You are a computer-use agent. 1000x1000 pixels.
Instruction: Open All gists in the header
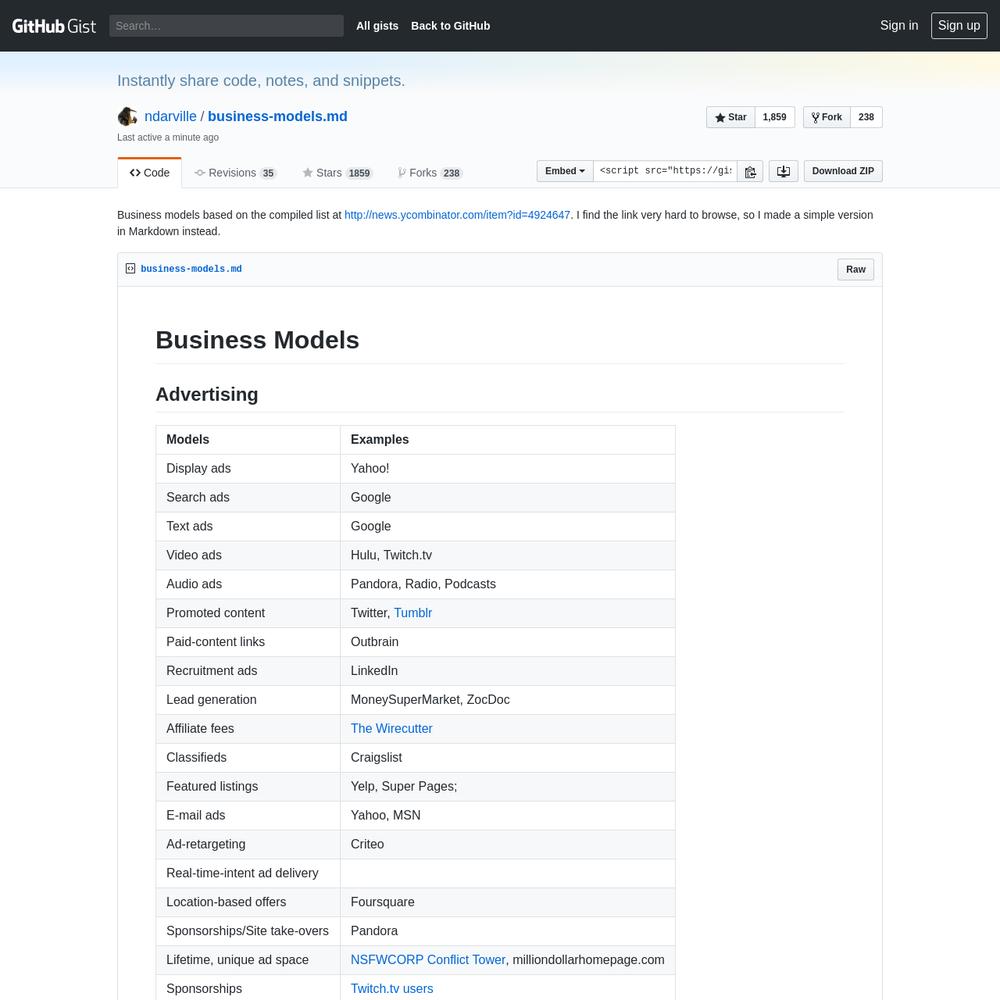point(377,26)
